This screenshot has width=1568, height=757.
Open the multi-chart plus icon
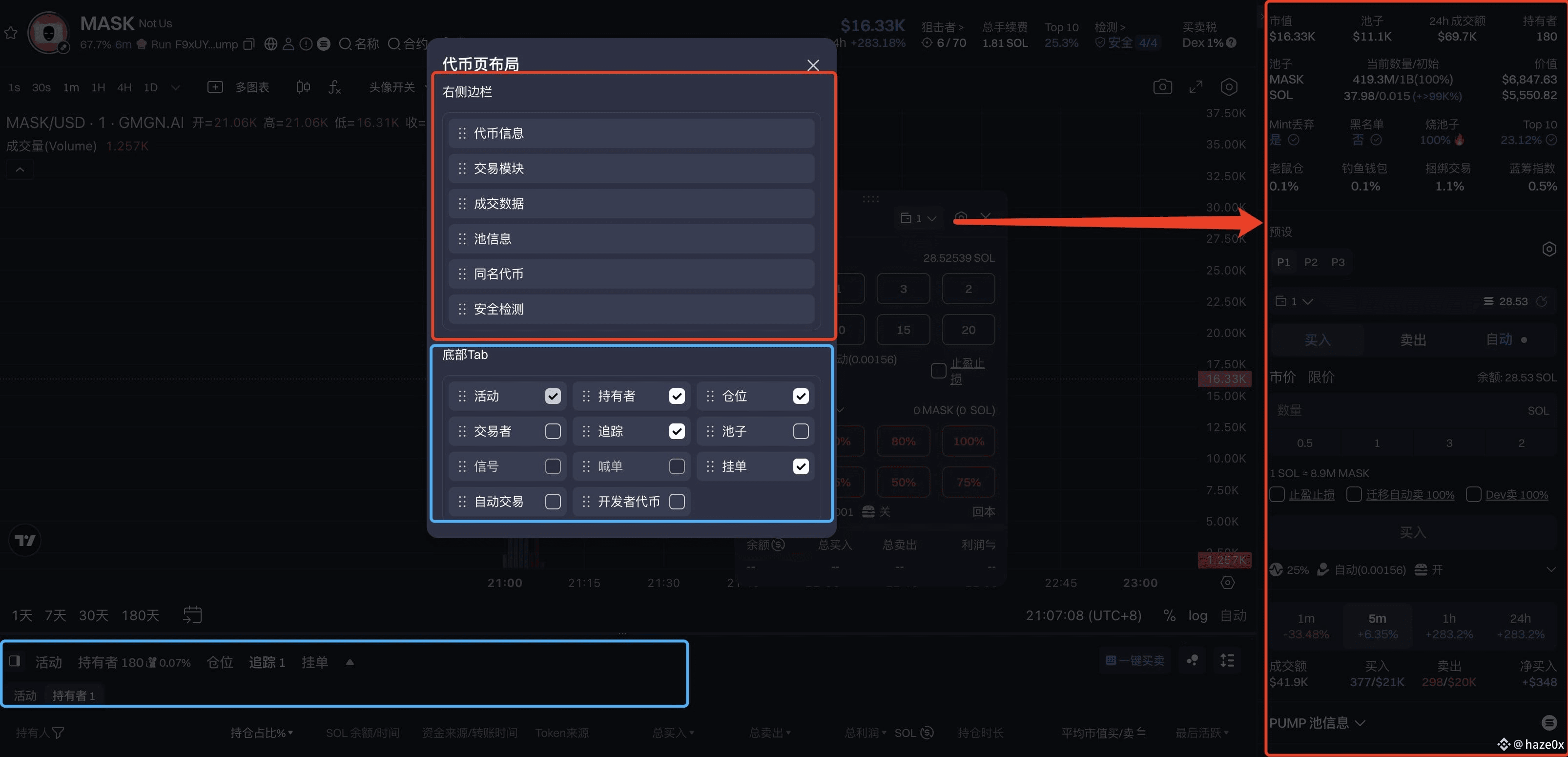coord(215,87)
